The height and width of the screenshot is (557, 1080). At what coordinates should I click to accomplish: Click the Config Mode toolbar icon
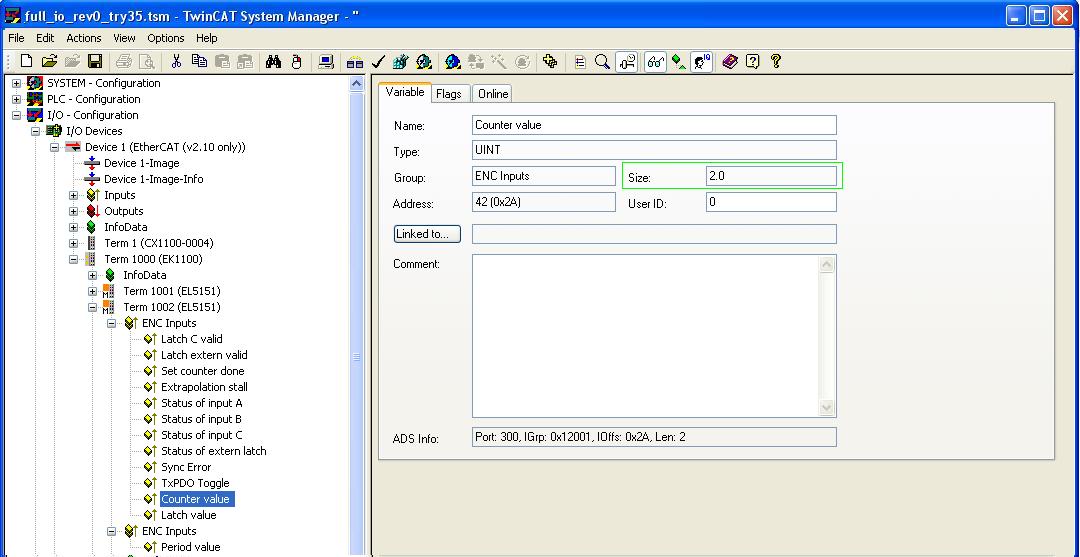pyautogui.click(x=452, y=61)
